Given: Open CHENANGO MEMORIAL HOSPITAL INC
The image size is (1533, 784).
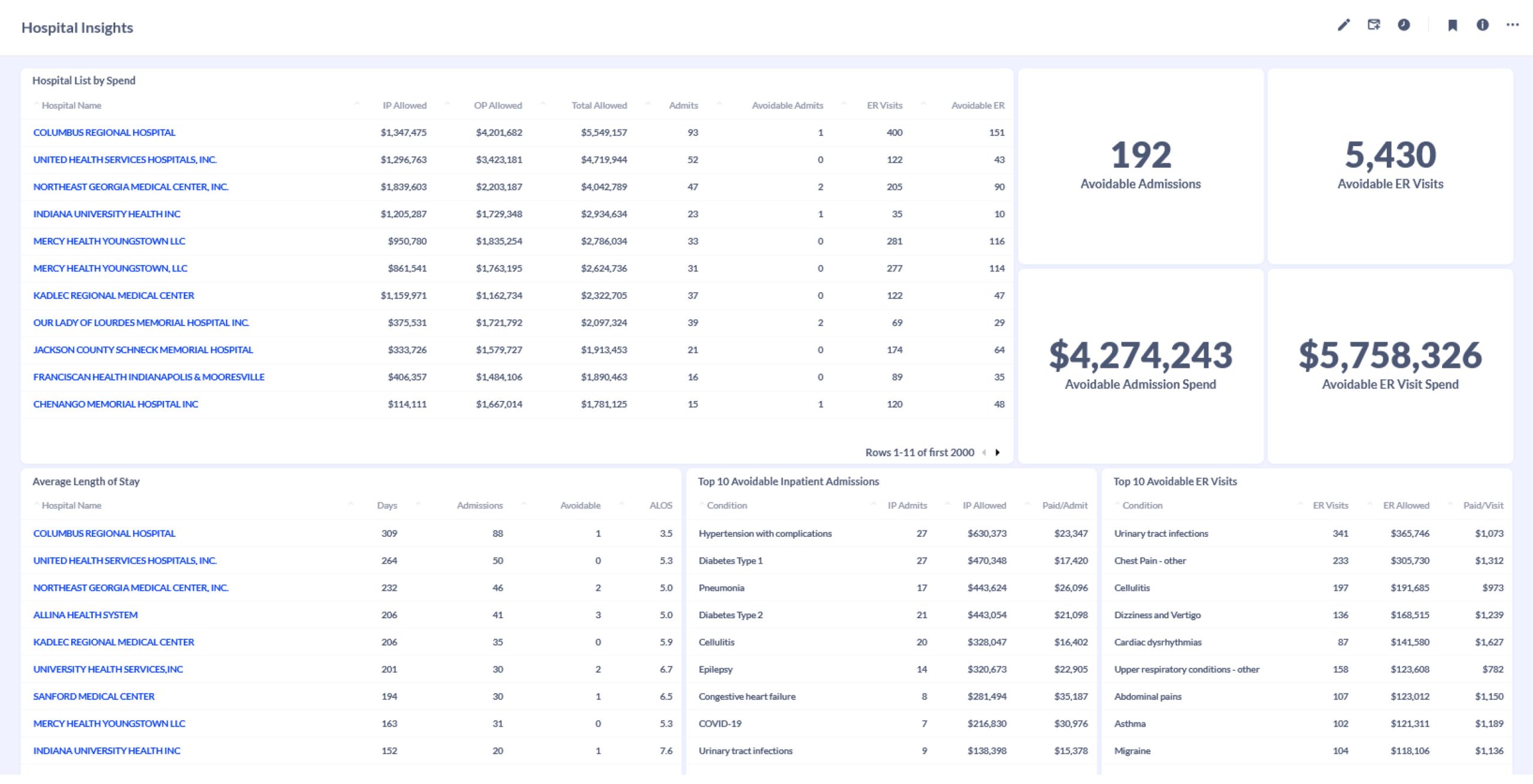Looking at the screenshot, I should pos(116,405).
